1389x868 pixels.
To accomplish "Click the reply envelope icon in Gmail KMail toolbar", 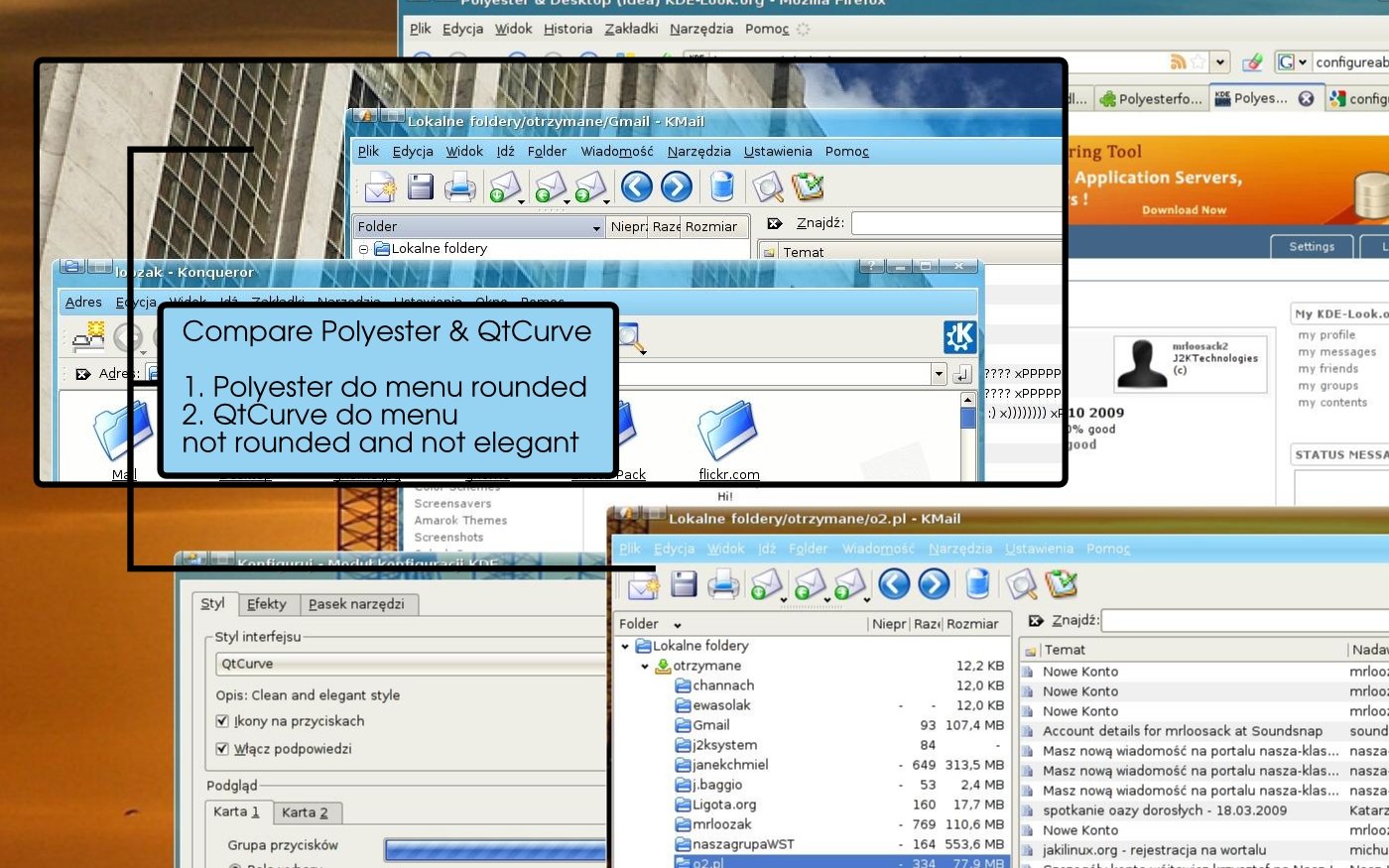I will 549,186.
